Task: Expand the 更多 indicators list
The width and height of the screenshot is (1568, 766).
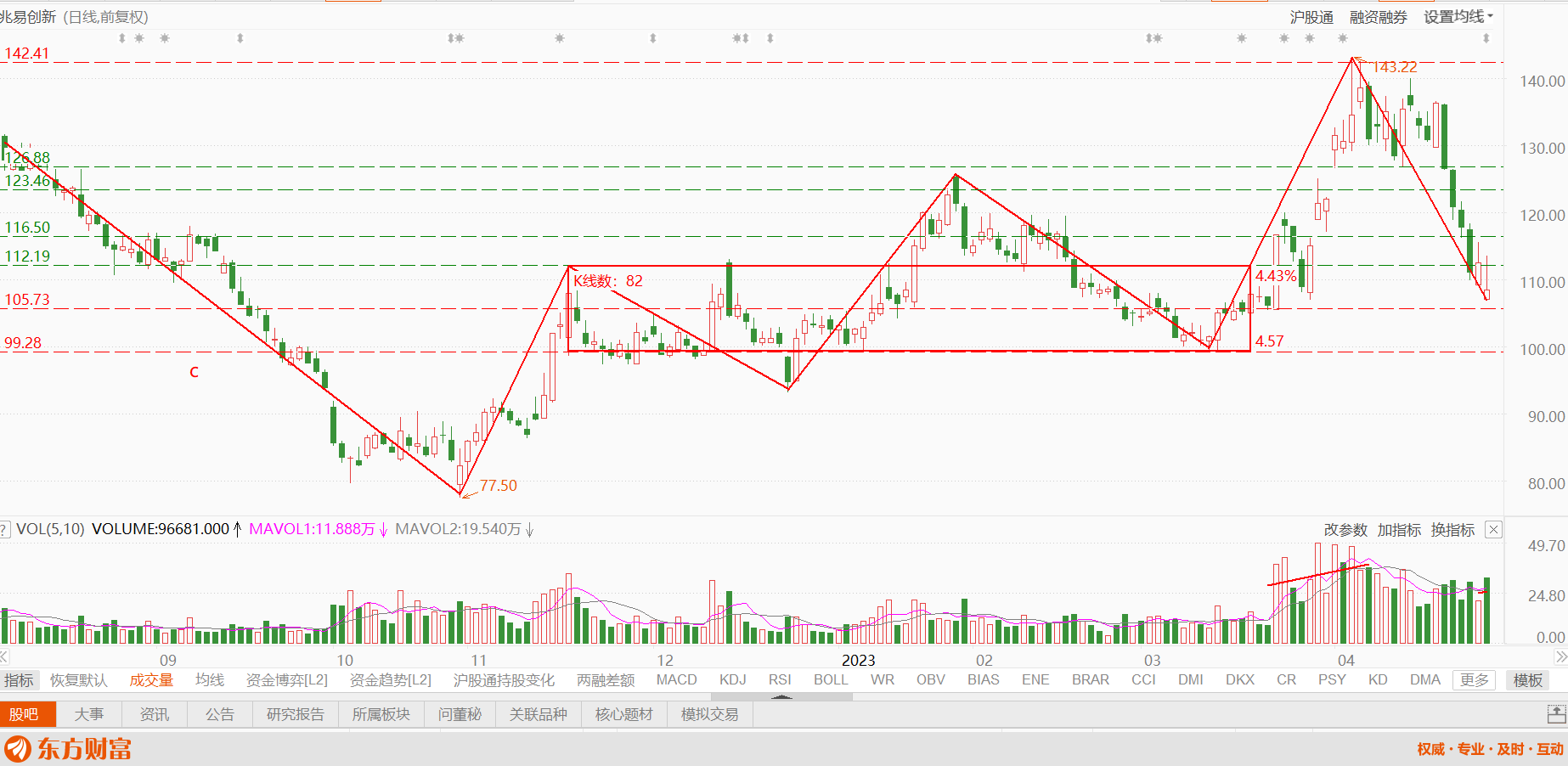Action: (x=1475, y=680)
